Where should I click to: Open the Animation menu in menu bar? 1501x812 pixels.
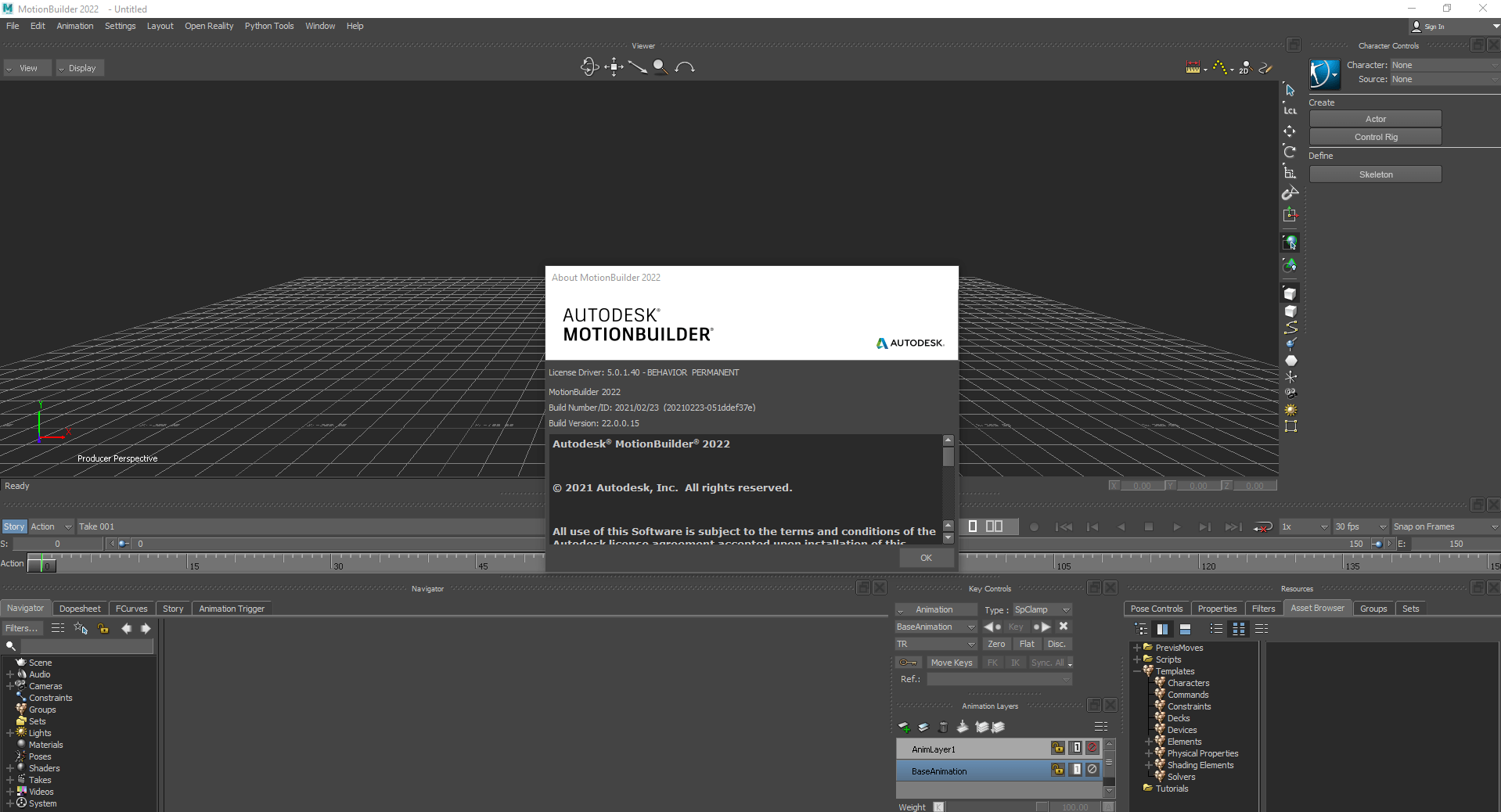(x=74, y=26)
